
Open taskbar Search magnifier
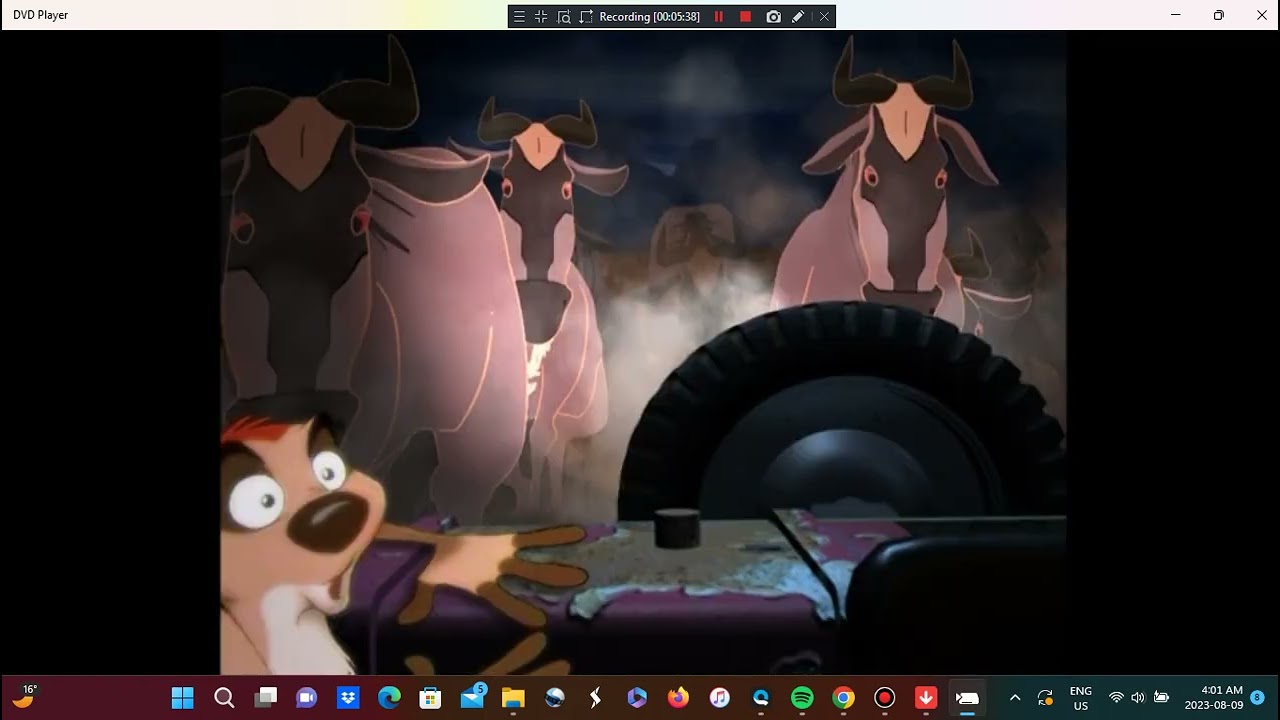click(x=224, y=698)
